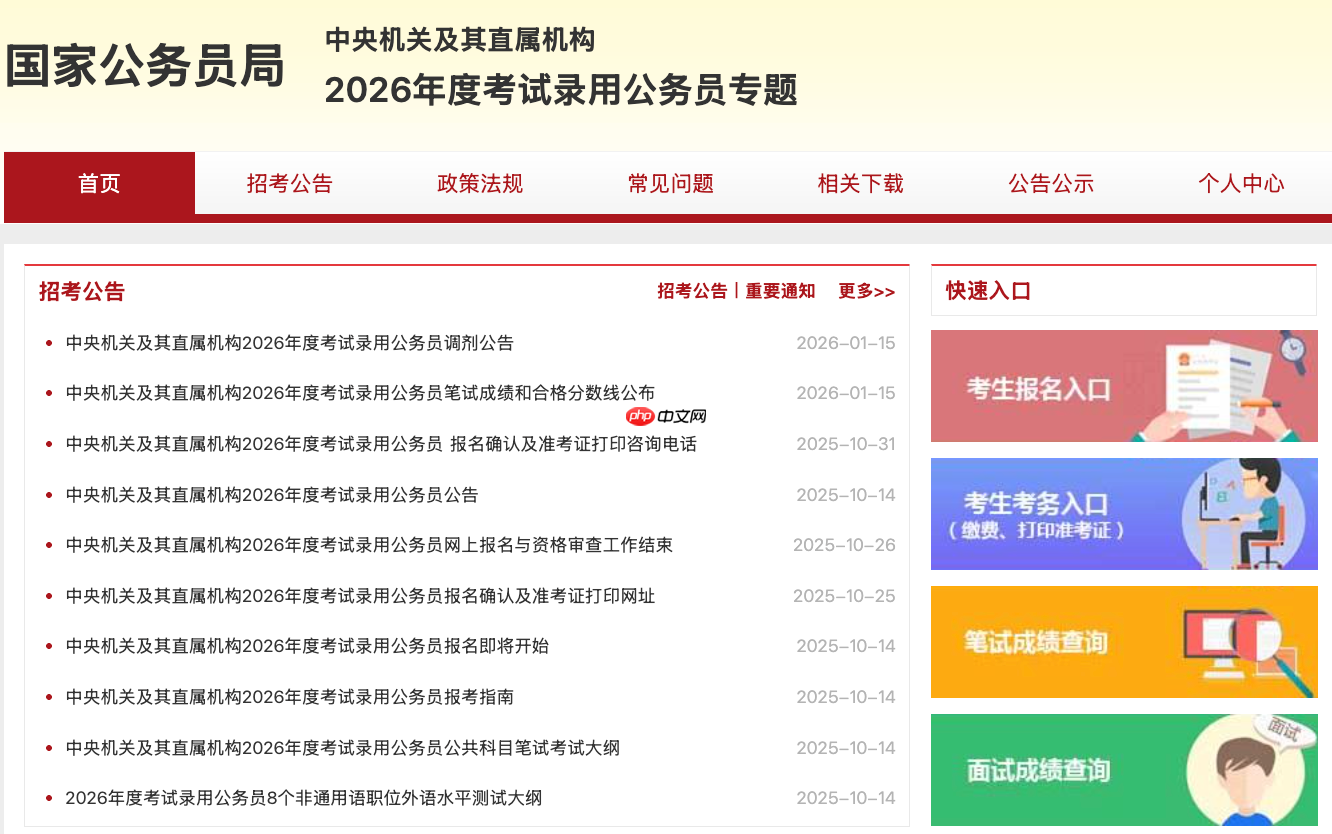Open the 常见问题 section
Viewport: 1332px width, 834px height.
pos(670,184)
